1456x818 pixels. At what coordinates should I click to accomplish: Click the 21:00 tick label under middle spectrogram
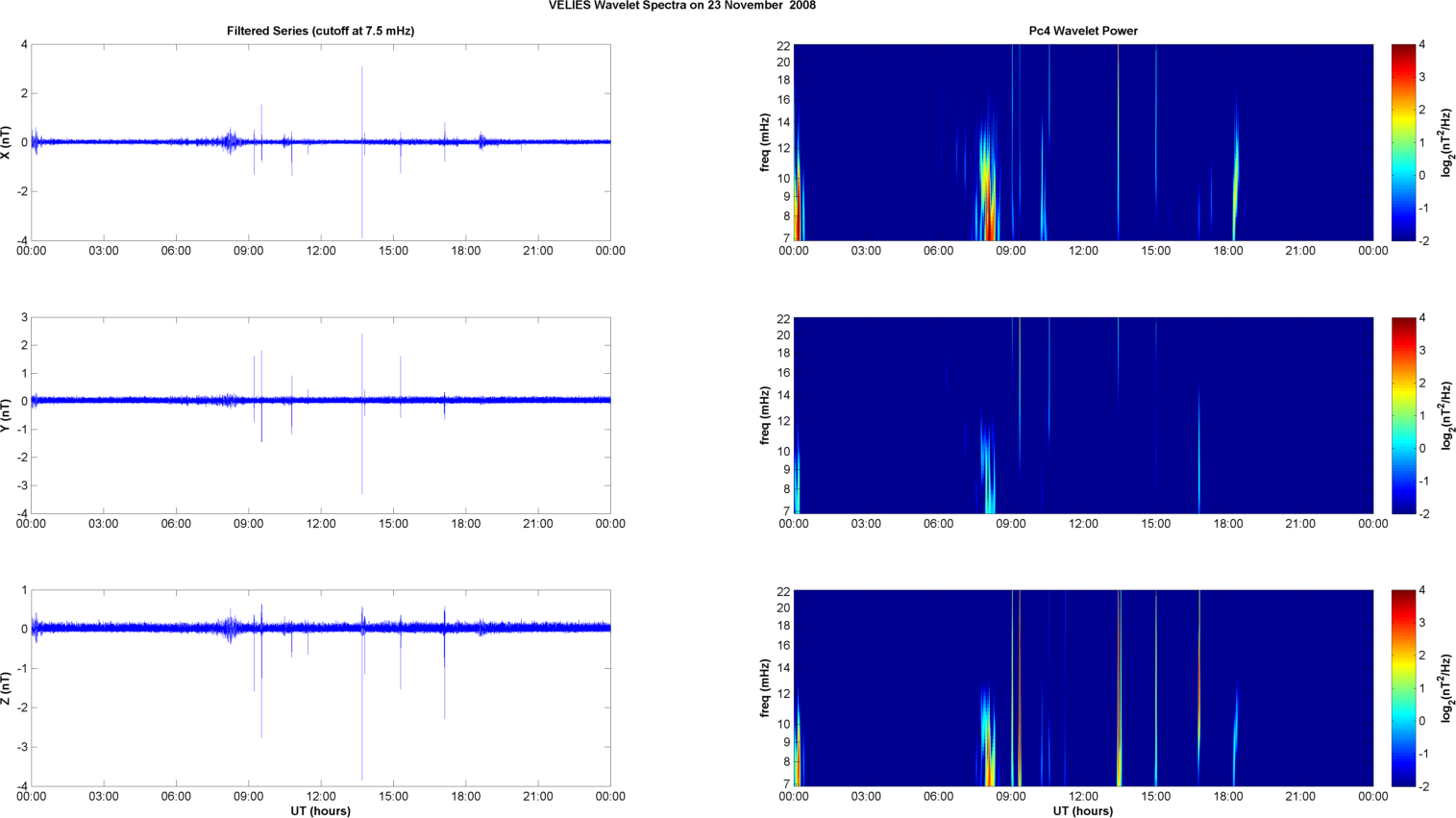(1300, 524)
